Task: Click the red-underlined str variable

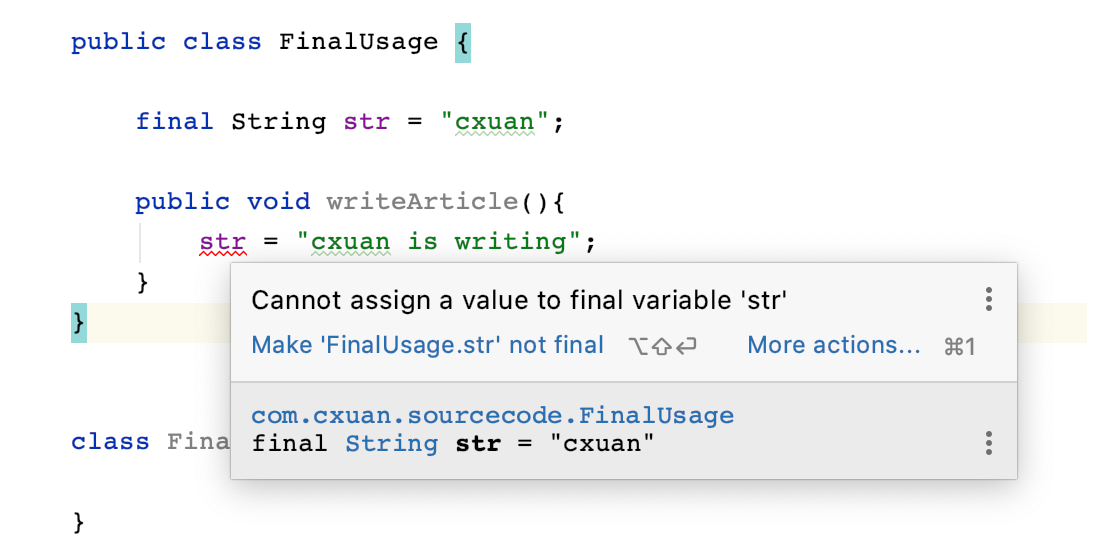Action: click(223, 242)
